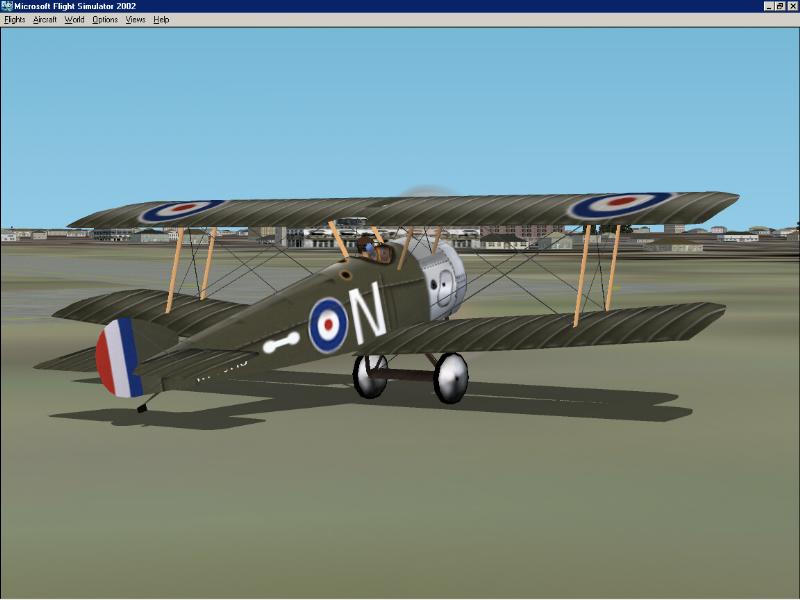Restore down the Flight Simulator window
Screen dimensions: 800x600
click(x=780, y=6)
